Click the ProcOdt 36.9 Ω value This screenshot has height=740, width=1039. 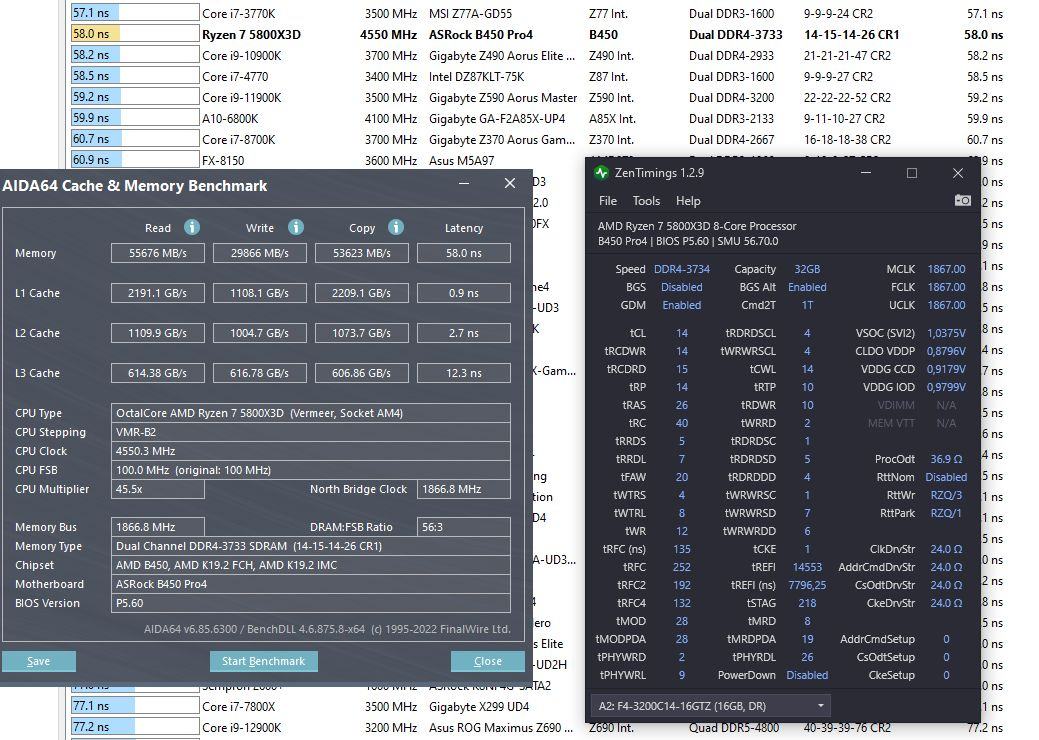tap(946, 459)
